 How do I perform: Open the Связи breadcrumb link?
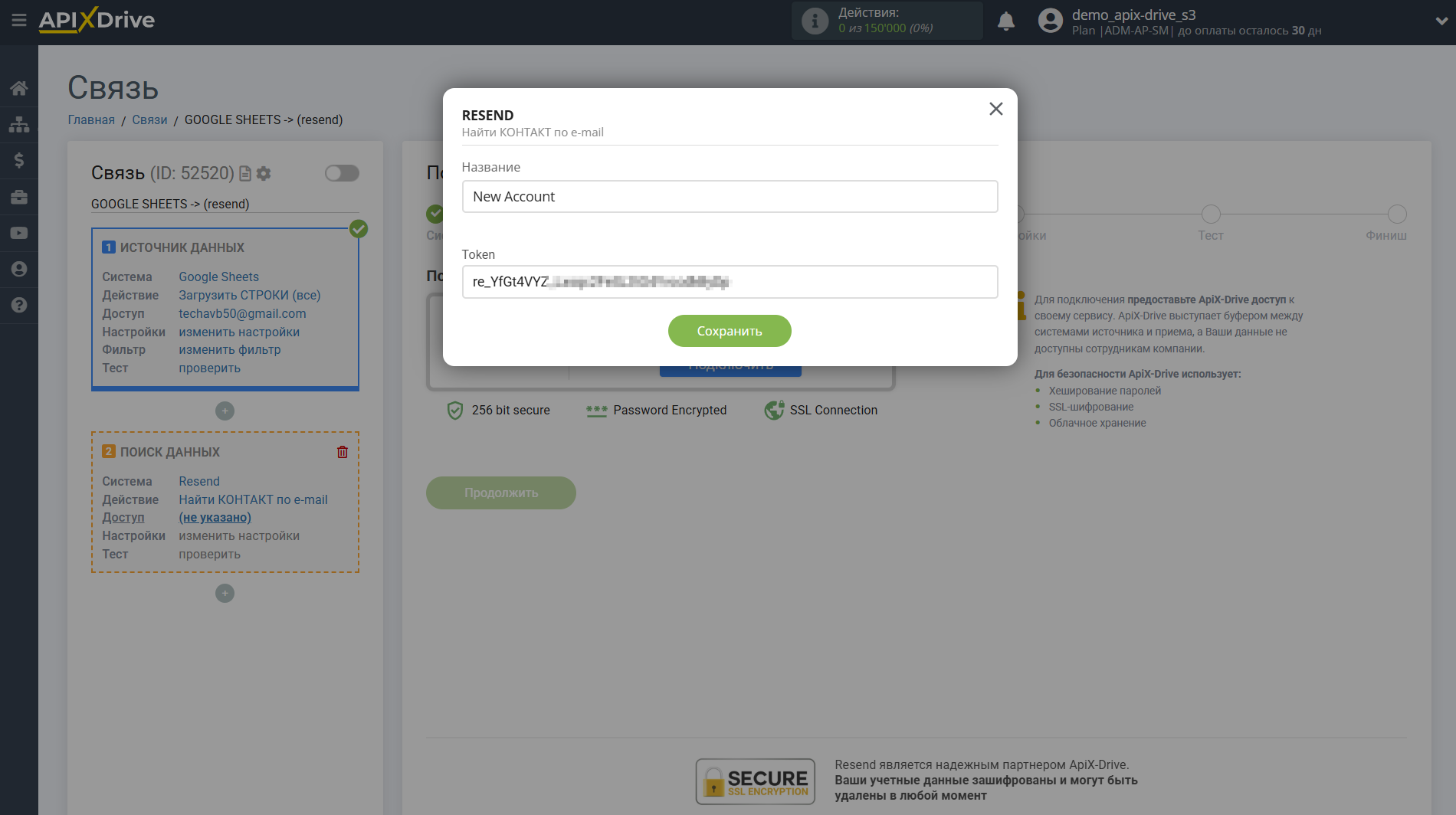point(149,119)
